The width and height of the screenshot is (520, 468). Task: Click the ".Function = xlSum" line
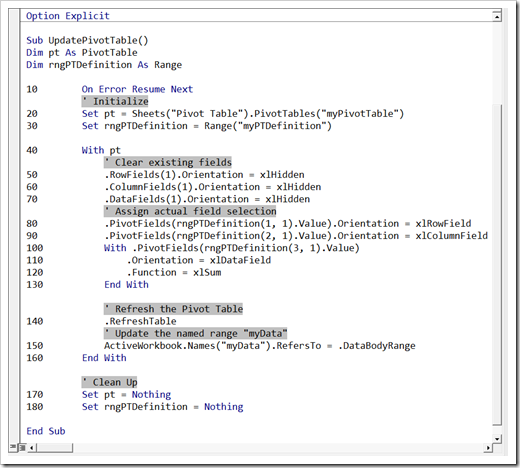[174, 272]
